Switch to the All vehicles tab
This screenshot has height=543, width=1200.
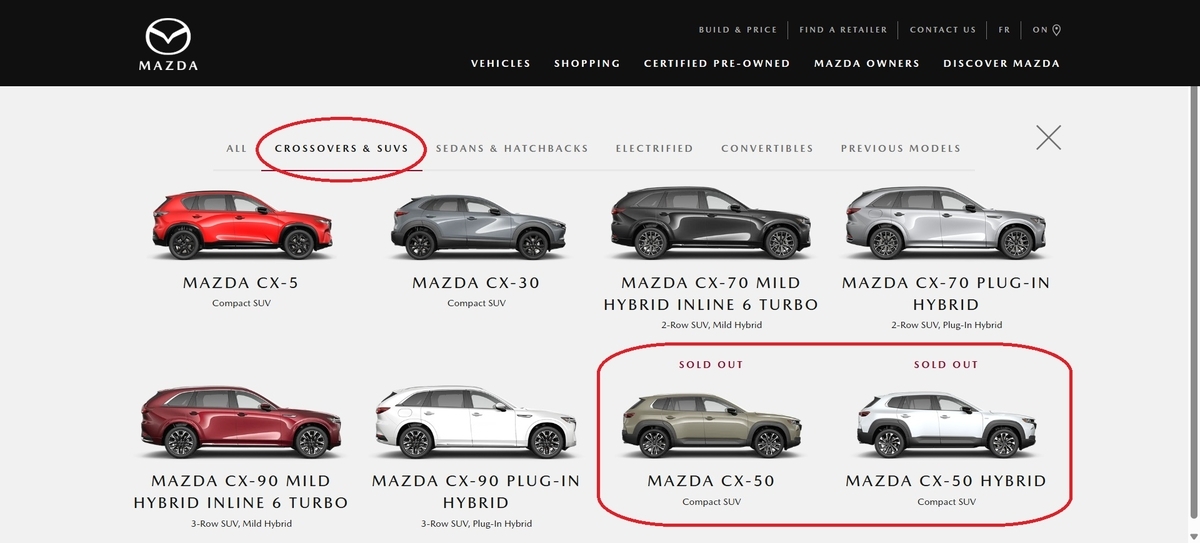[236, 148]
